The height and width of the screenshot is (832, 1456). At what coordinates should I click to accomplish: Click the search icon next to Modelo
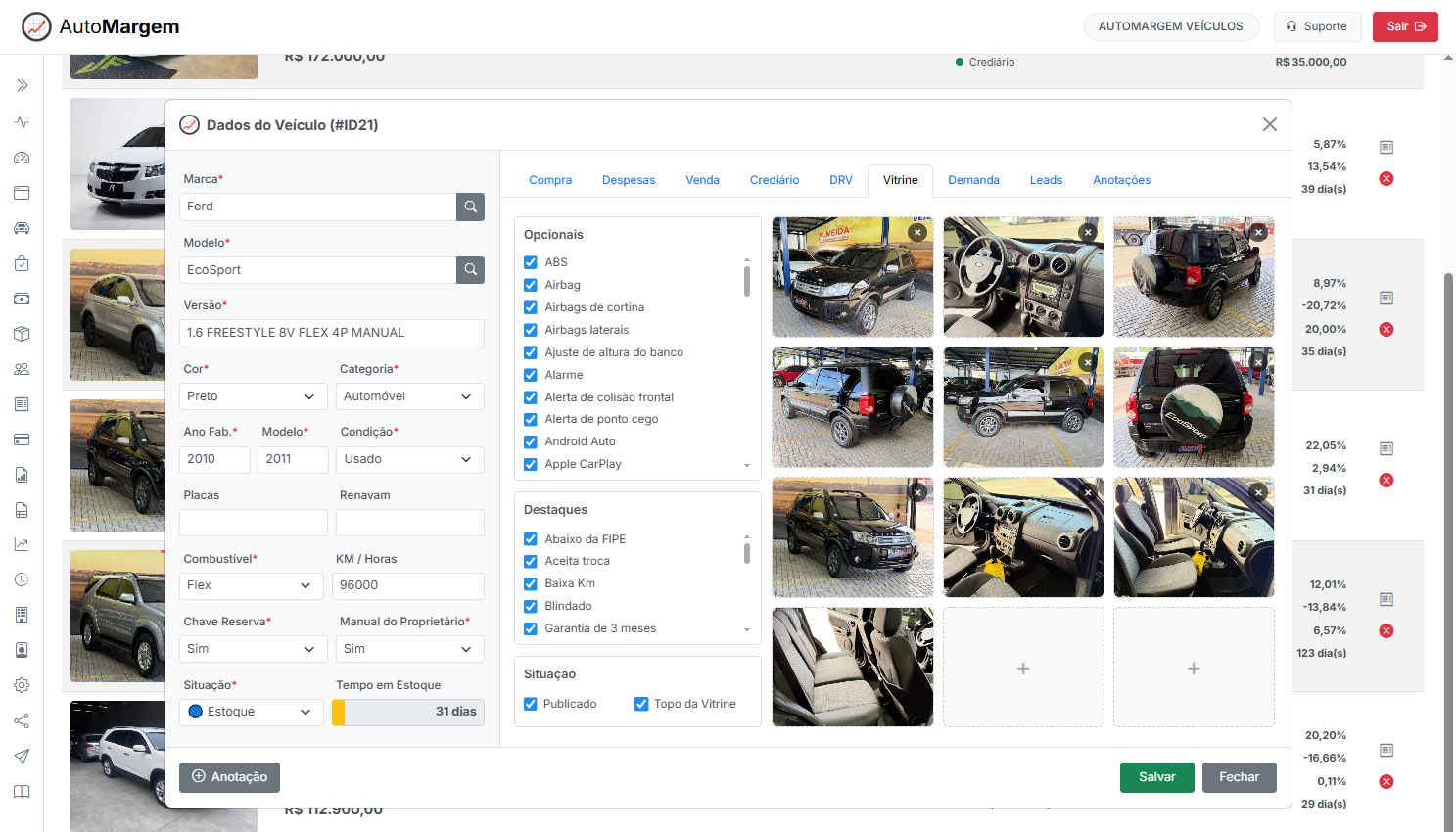pyautogui.click(x=470, y=270)
